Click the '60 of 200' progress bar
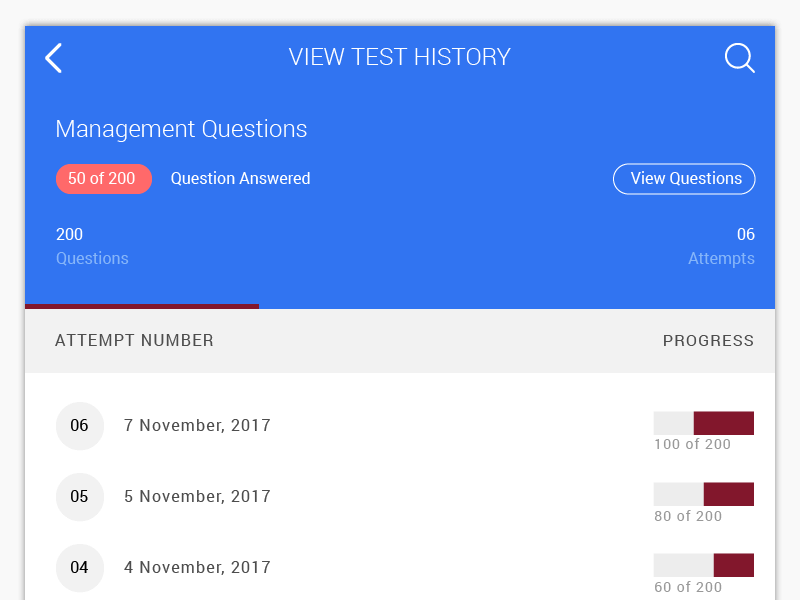This screenshot has height=600, width=800. pos(704,565)
